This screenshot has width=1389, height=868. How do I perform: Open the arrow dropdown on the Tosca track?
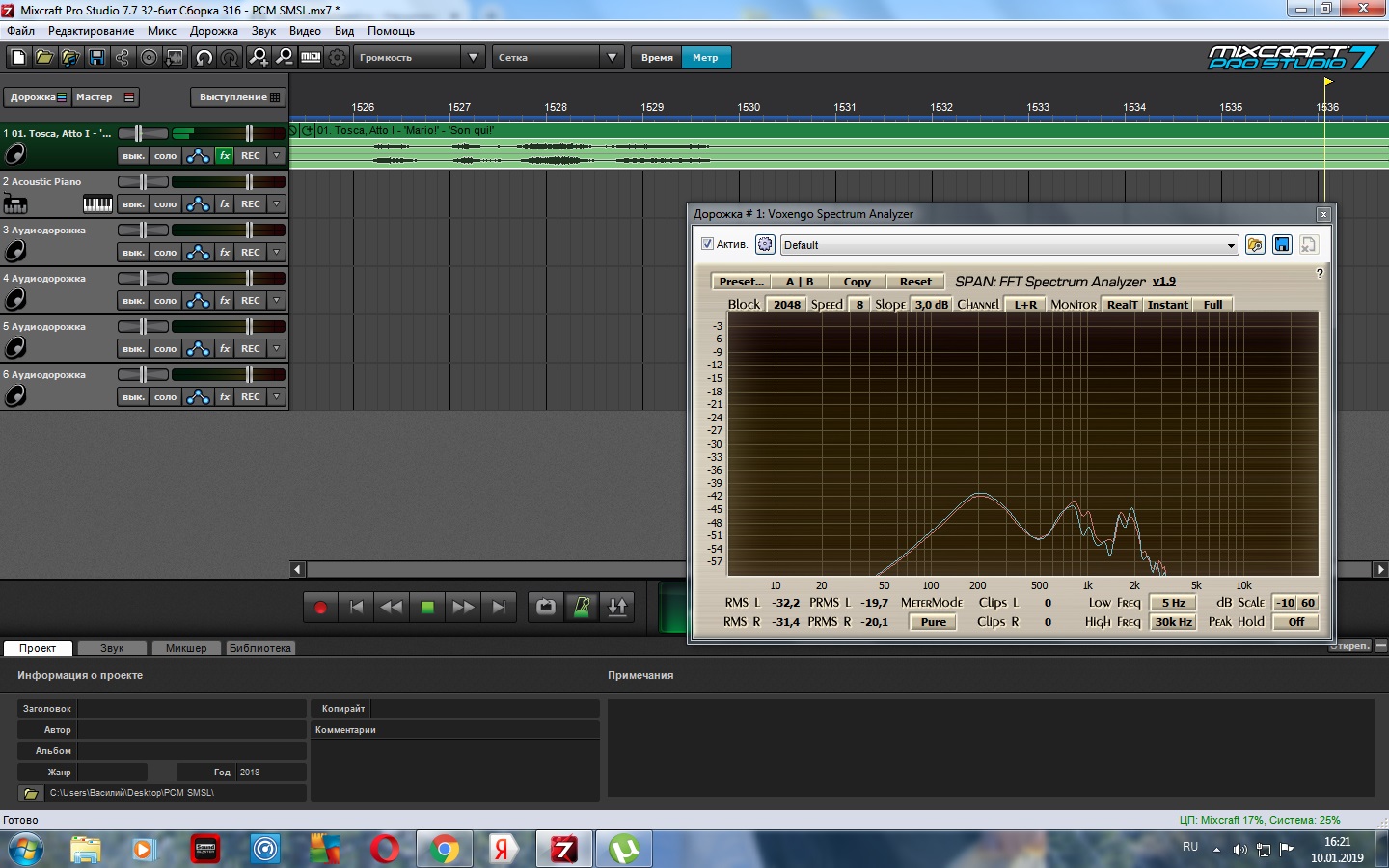277,156
